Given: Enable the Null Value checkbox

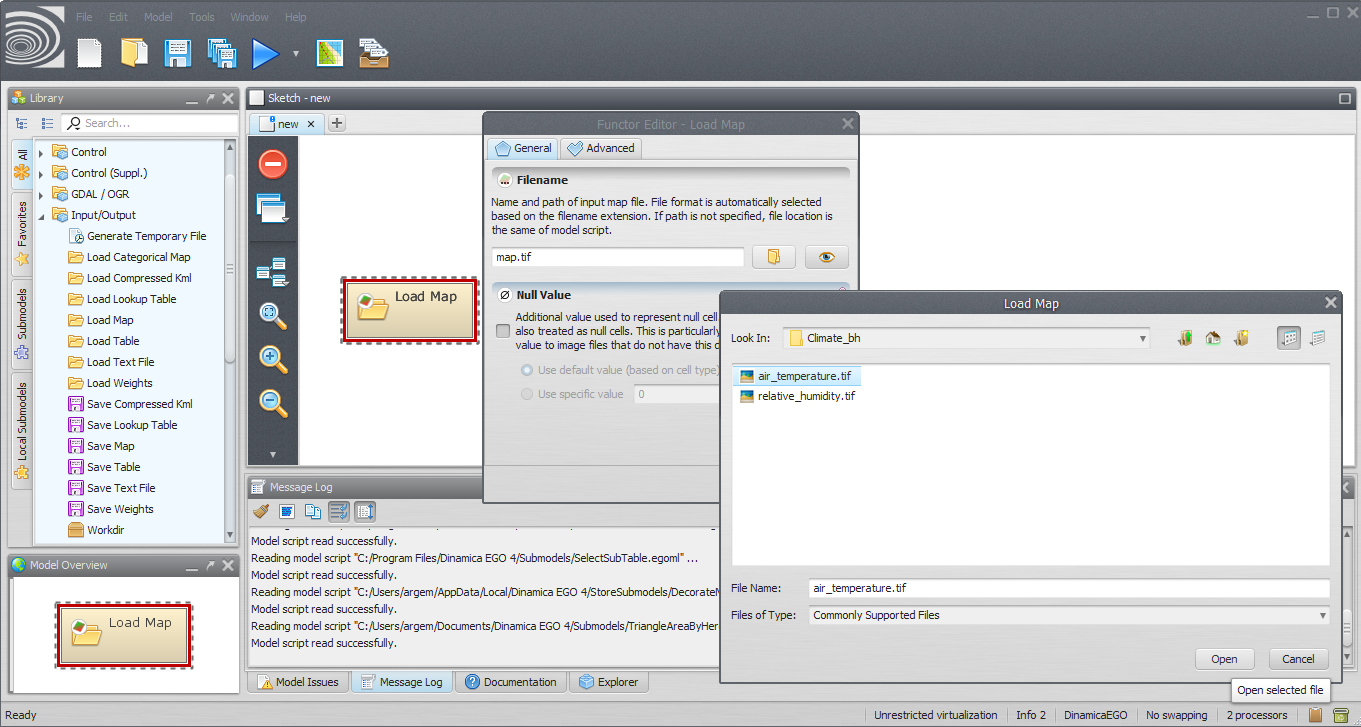Looking at the screenshot, I should (503, 330).
